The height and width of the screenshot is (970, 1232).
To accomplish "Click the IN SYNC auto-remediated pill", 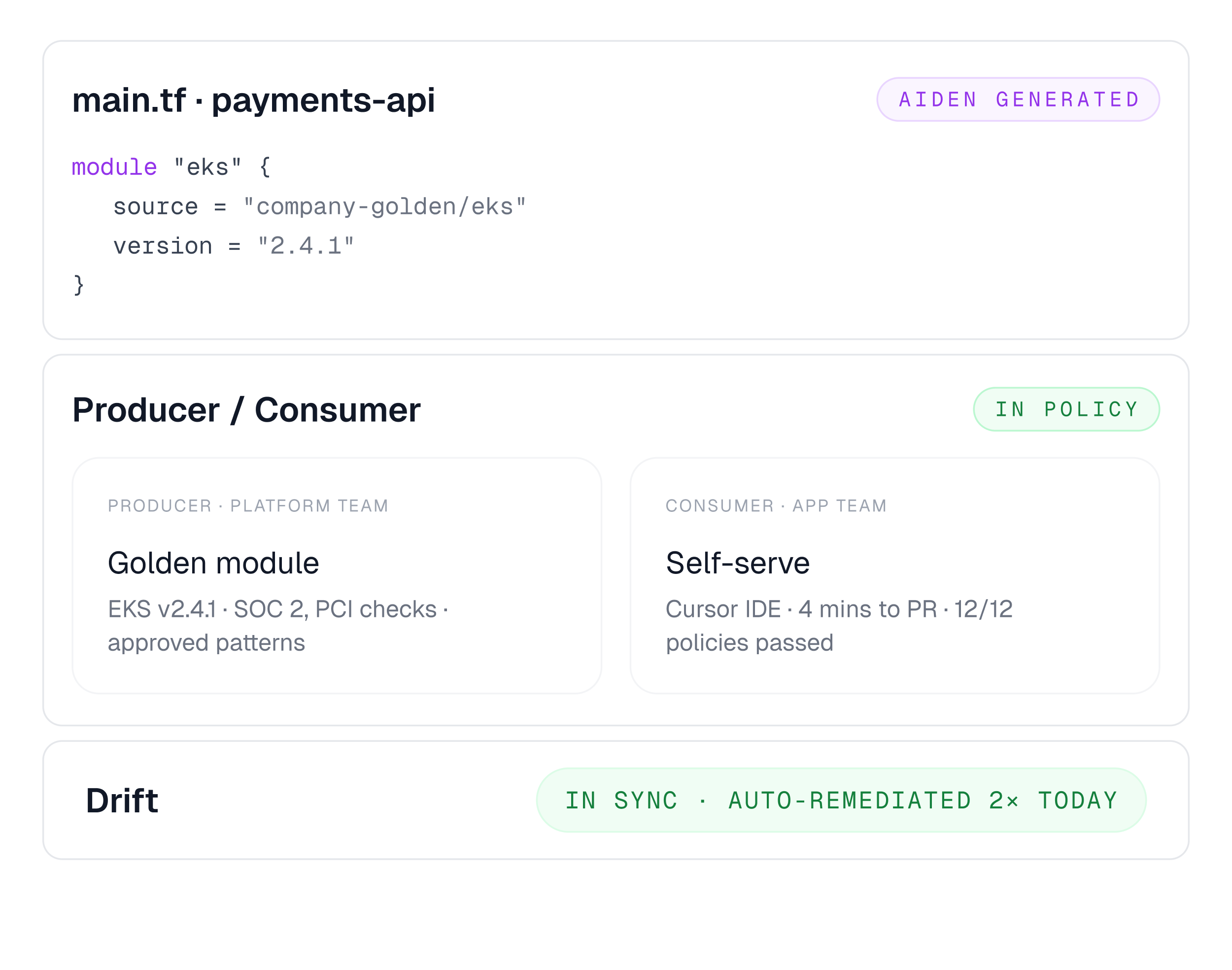I will (841, 800).
